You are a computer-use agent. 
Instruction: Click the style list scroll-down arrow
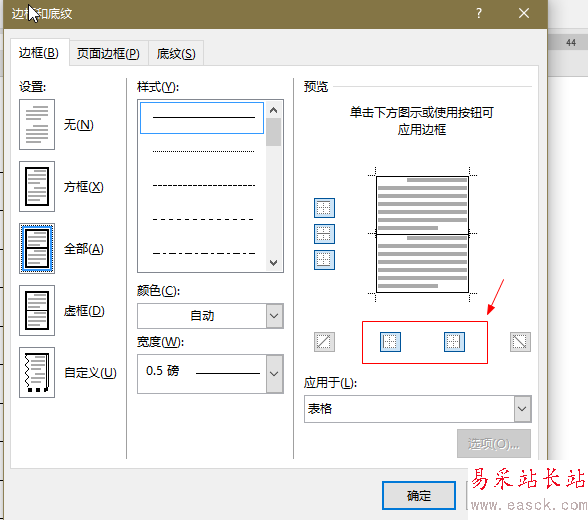[274, 262]
